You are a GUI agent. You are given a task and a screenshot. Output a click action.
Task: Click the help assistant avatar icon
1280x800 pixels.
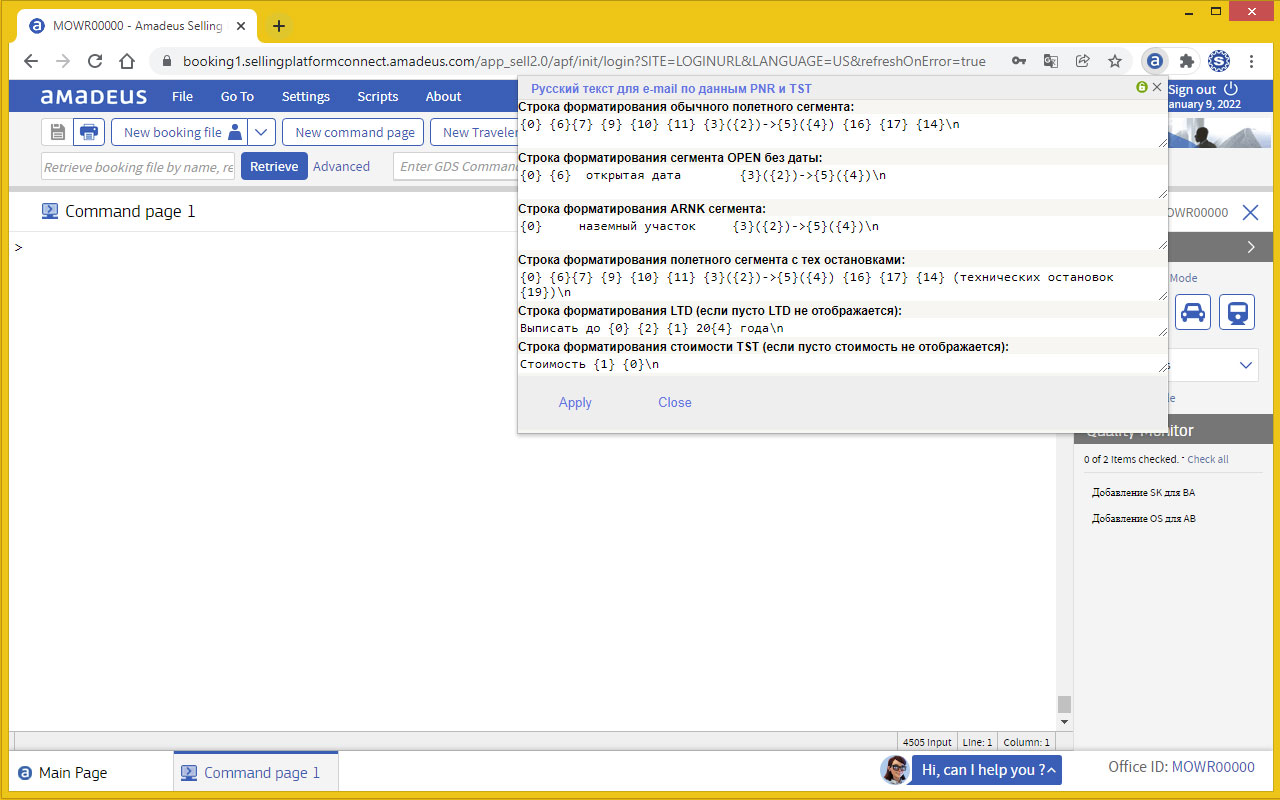click(x=895, y=769)
